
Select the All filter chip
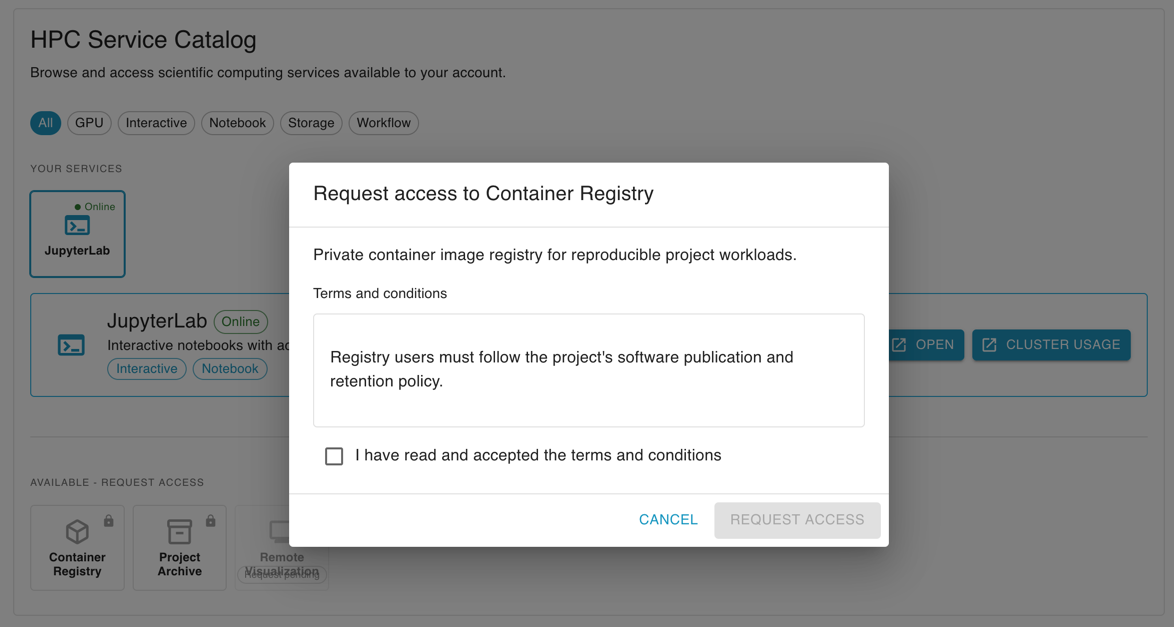(46, 123)
